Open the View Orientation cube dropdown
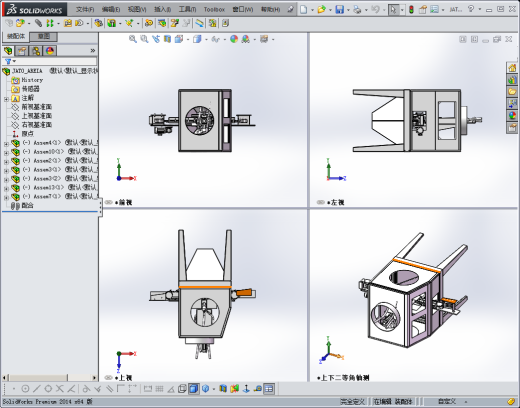Image resolution: width=520 pixels, height=408 pixels. 180,39
